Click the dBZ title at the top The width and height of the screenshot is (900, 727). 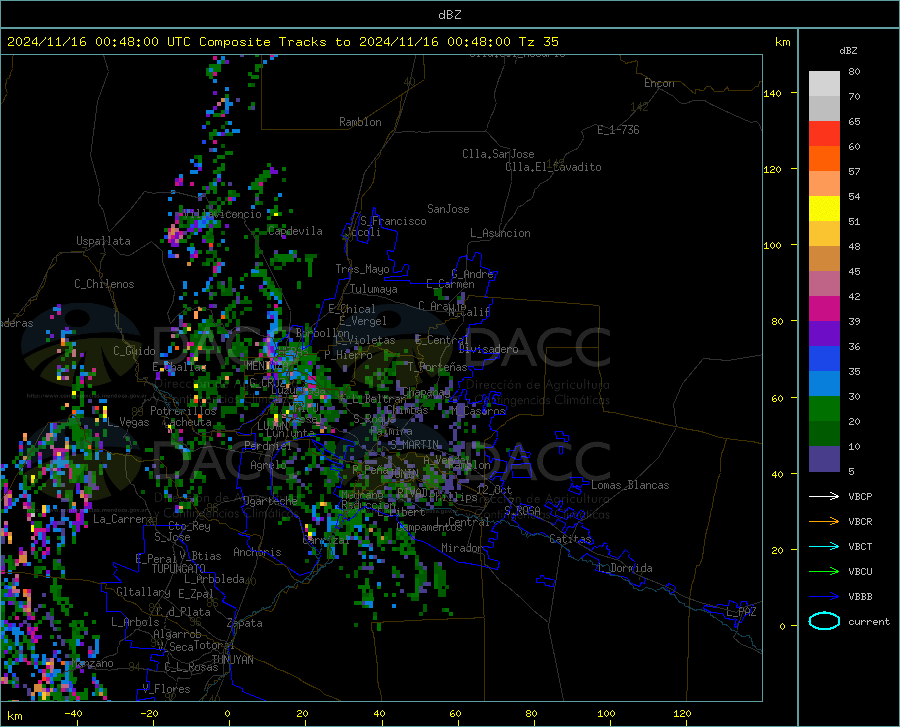pos(449,15)
